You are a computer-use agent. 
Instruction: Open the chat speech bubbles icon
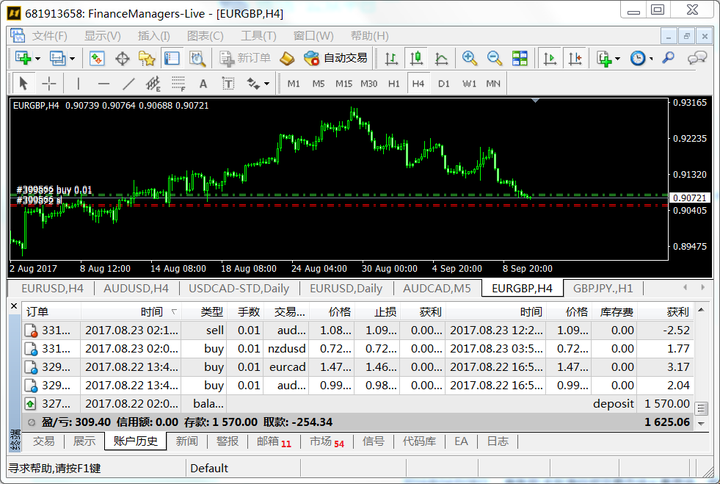(697, 58)
